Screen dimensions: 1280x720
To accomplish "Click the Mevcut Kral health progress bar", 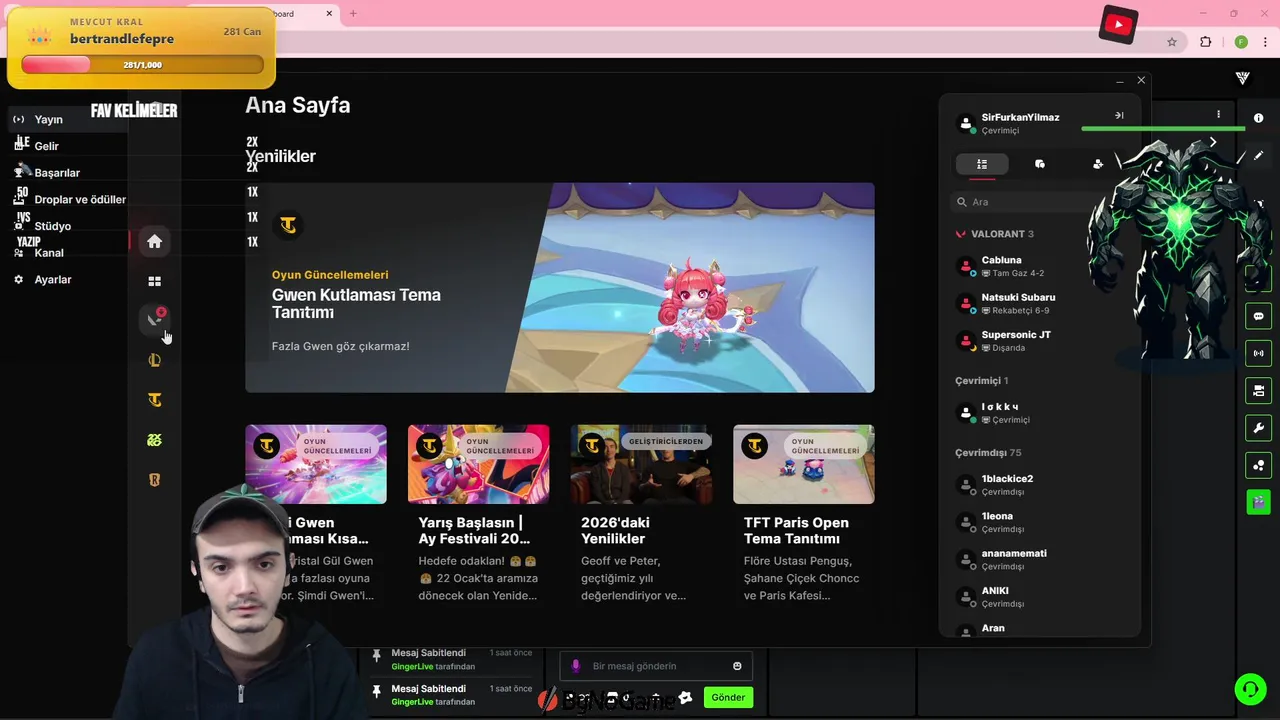I will click(x=142, y=65).
